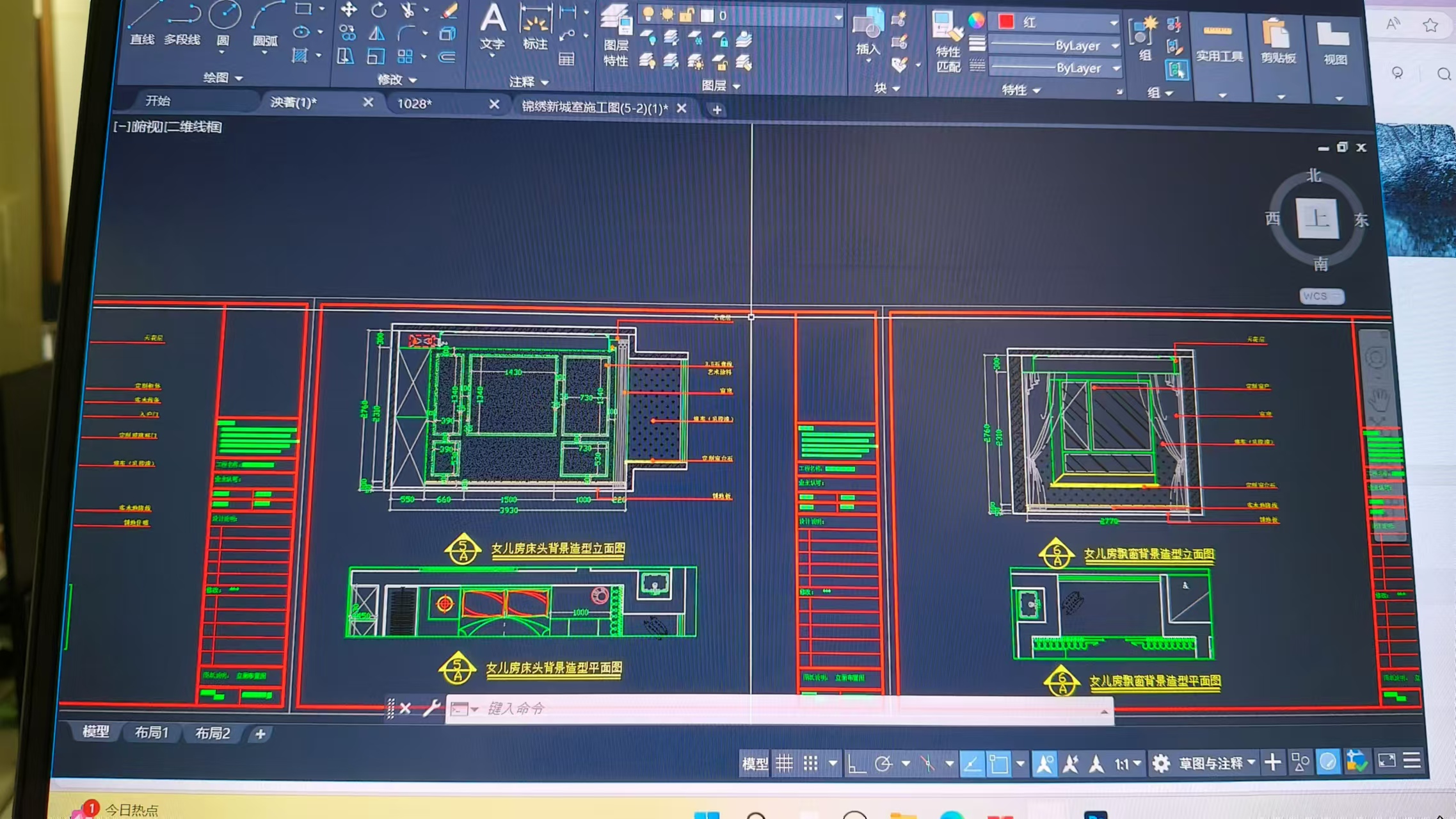This screenshot has height=819, width=1456.
Task: Switch to the 布局1 layout tab
Action: (x=152, y=733)
